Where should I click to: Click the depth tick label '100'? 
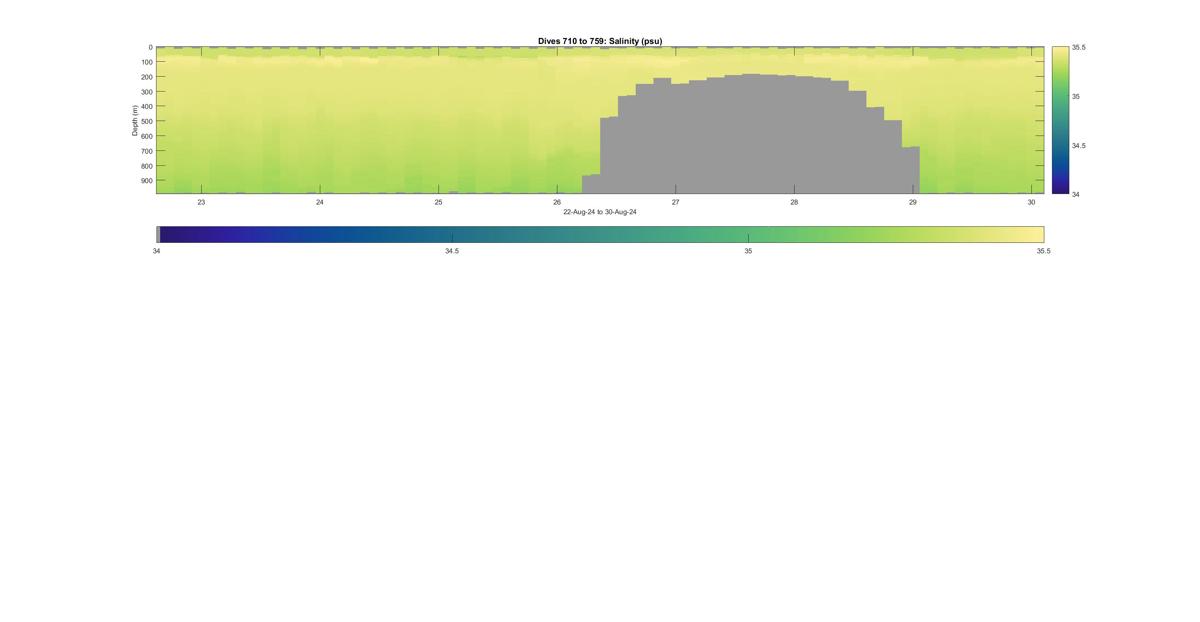[x=146, y=62]
